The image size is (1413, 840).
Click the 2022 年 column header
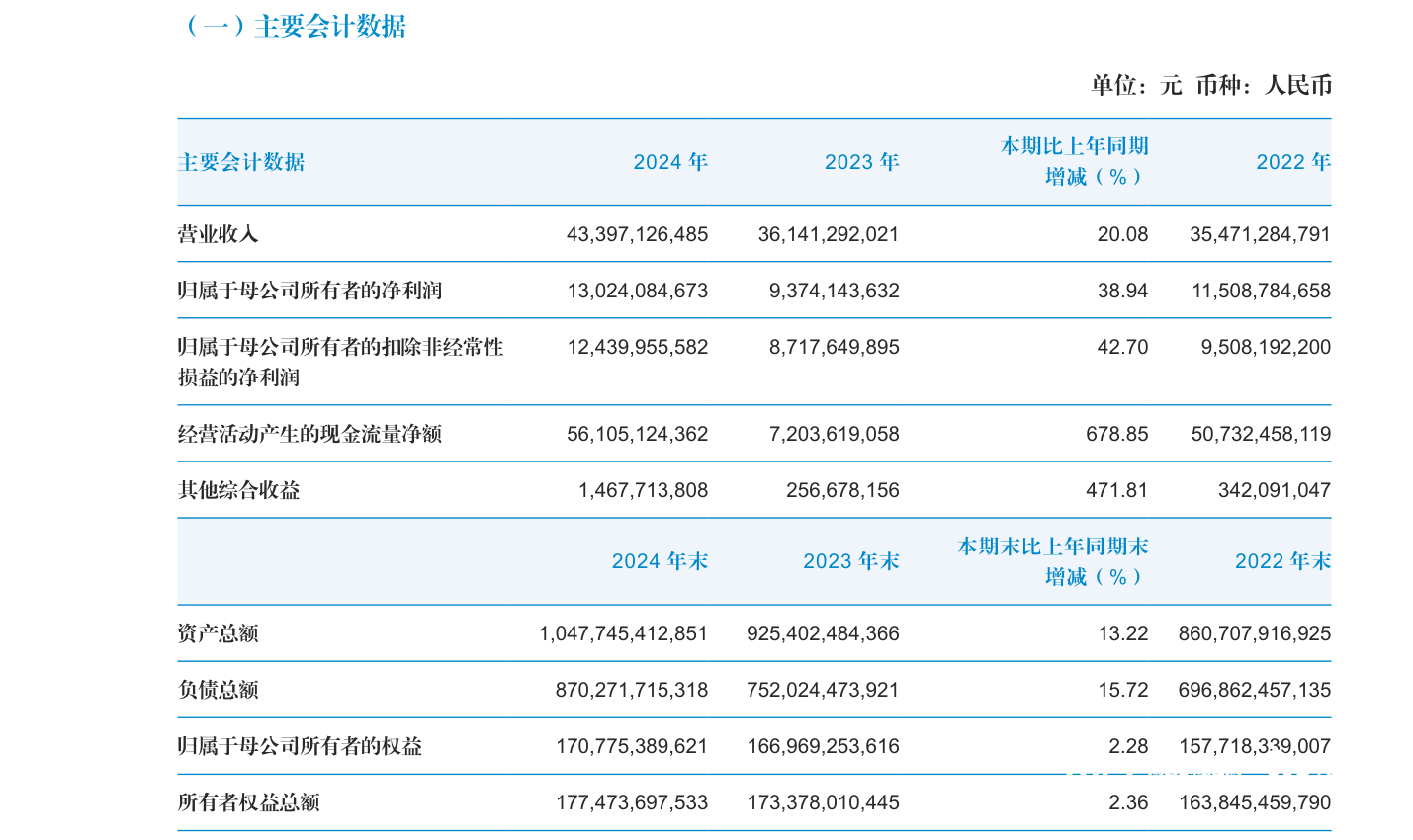tap(1293, 162)
